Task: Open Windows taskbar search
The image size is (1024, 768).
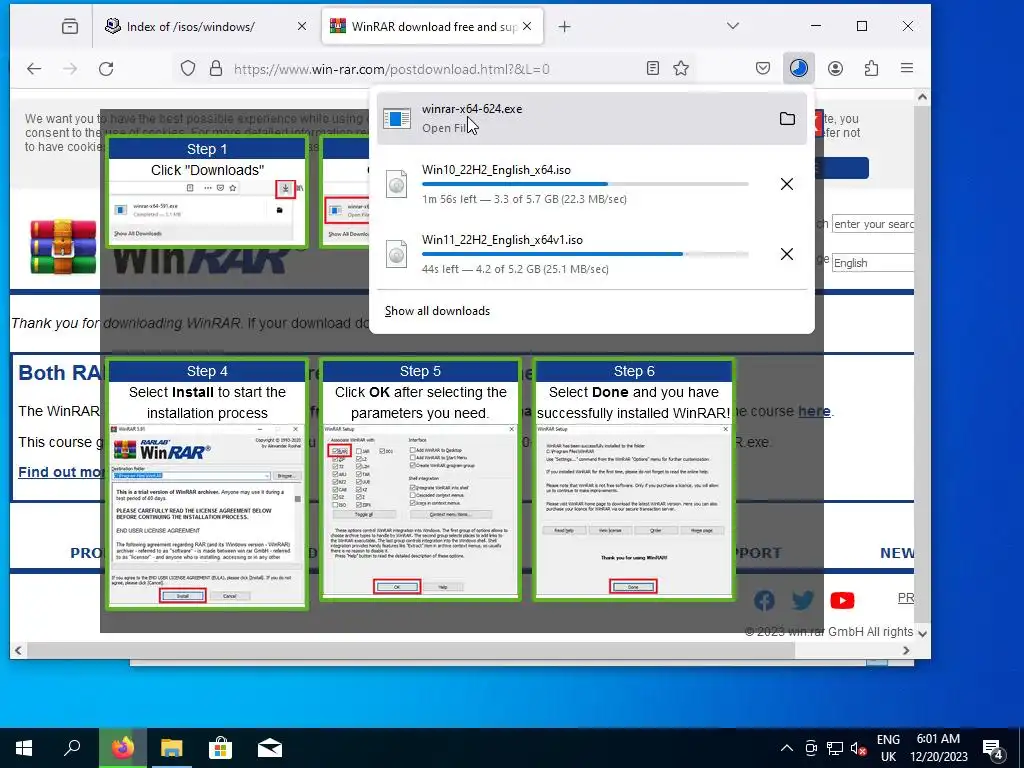Action: 72,748
